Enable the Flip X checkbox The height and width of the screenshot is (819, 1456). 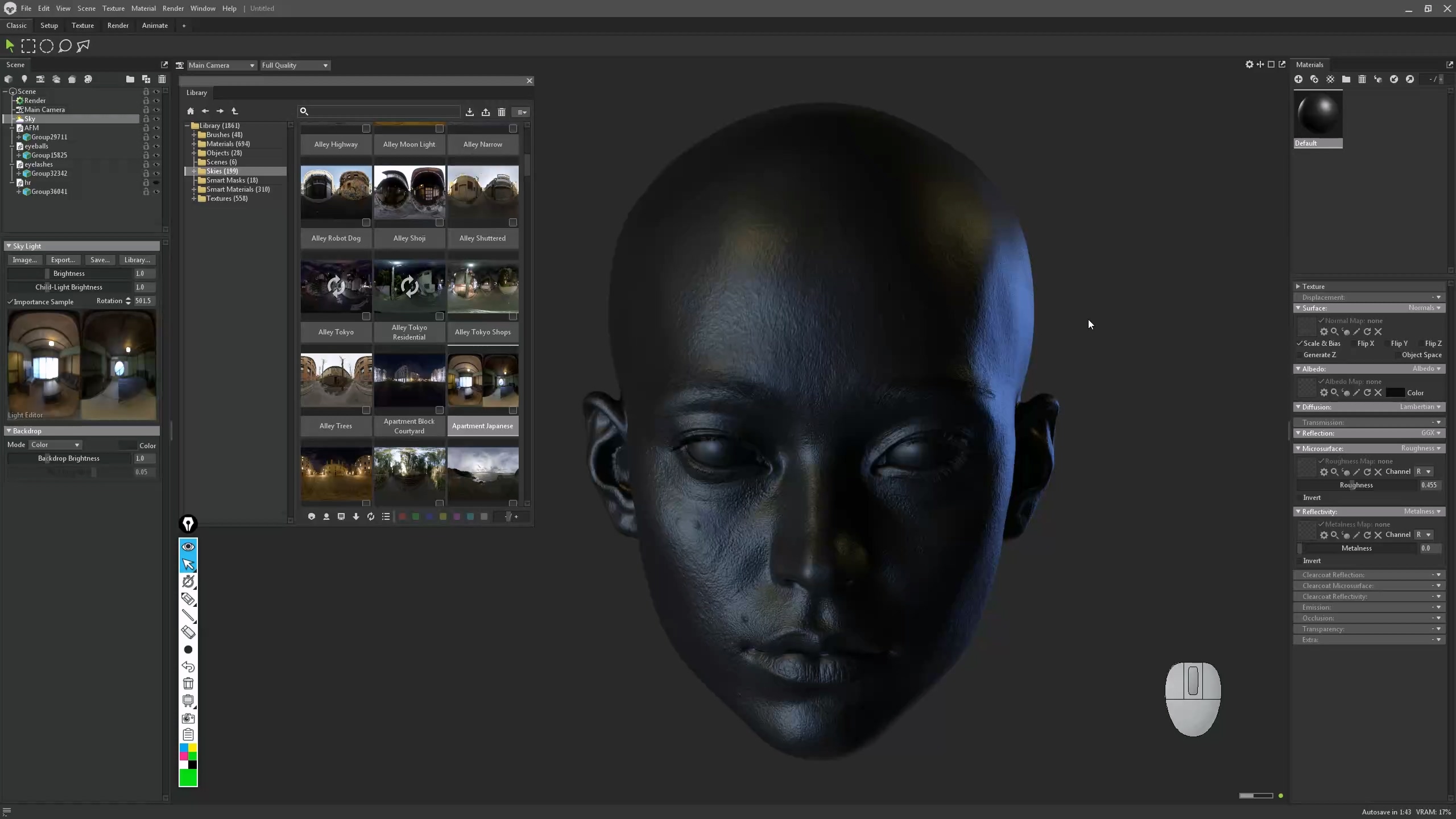click(x=1354, y=344)
